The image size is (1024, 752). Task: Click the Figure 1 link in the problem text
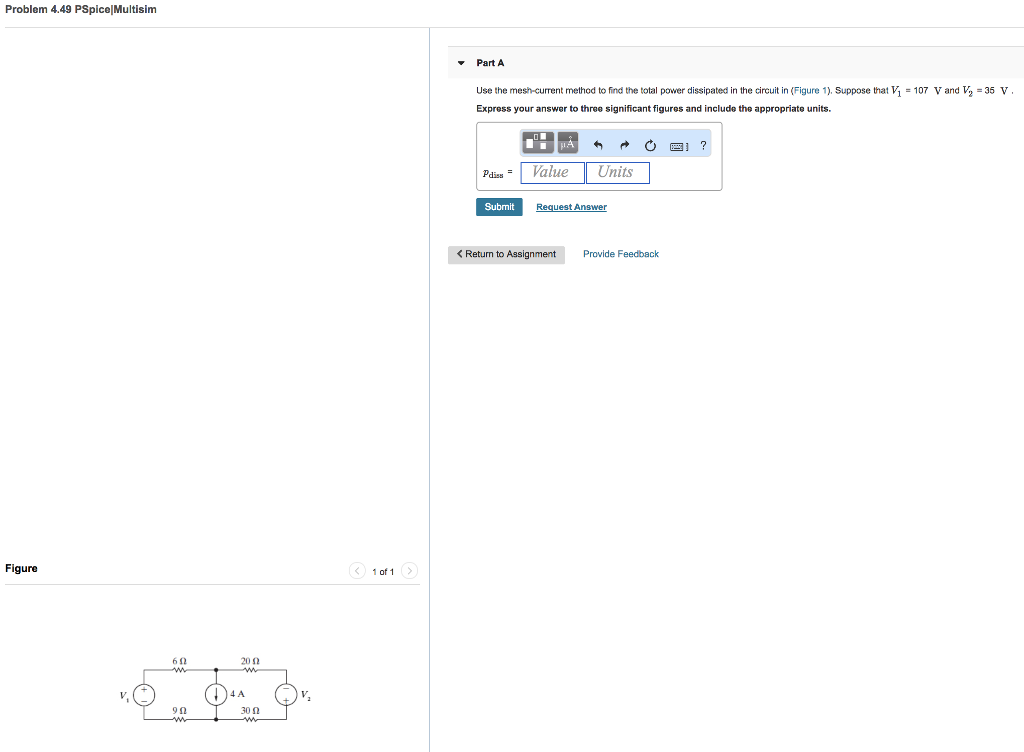pyautogui.click(x=811, y=90)
